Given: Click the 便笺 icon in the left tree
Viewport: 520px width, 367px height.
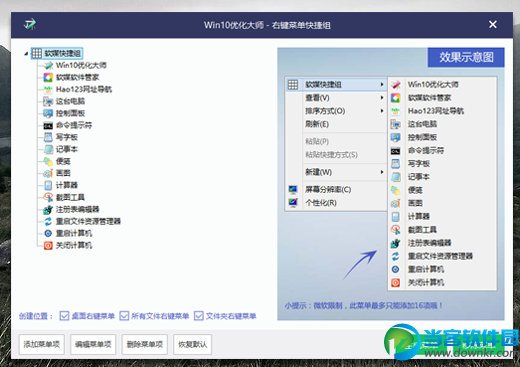Looking at the screenshot, I should 48,161.
